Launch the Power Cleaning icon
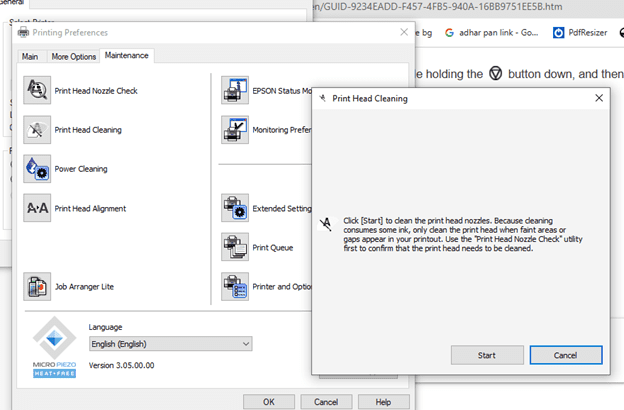The height and width of the screenshot is (410, 624). point(37,169)
